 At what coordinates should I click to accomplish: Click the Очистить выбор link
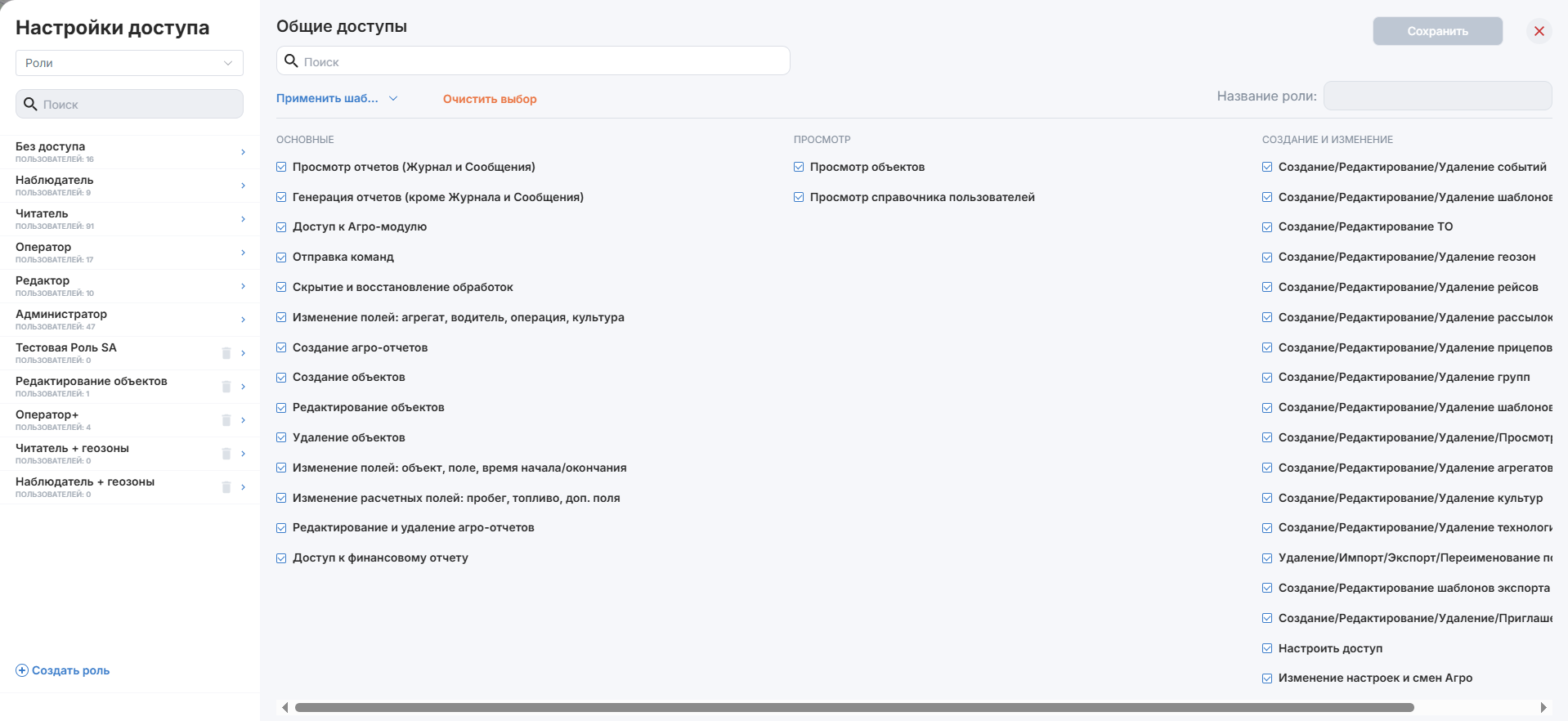click(x=490, y=99)
